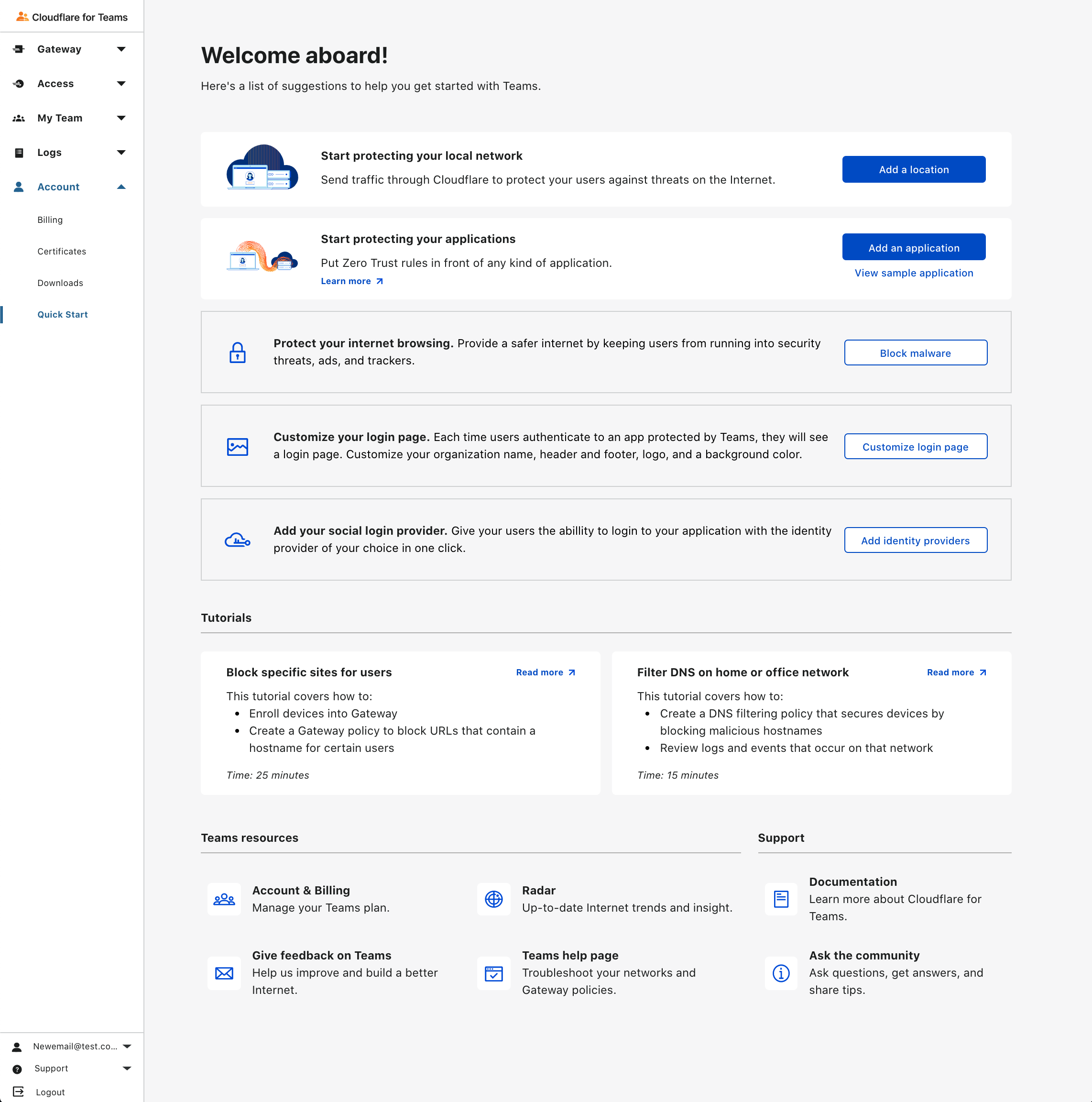The image size is (1092, 1102).
Task: Click the arrow icon beside Learn more
Action: pyautogui.click(x=380, y=281)
